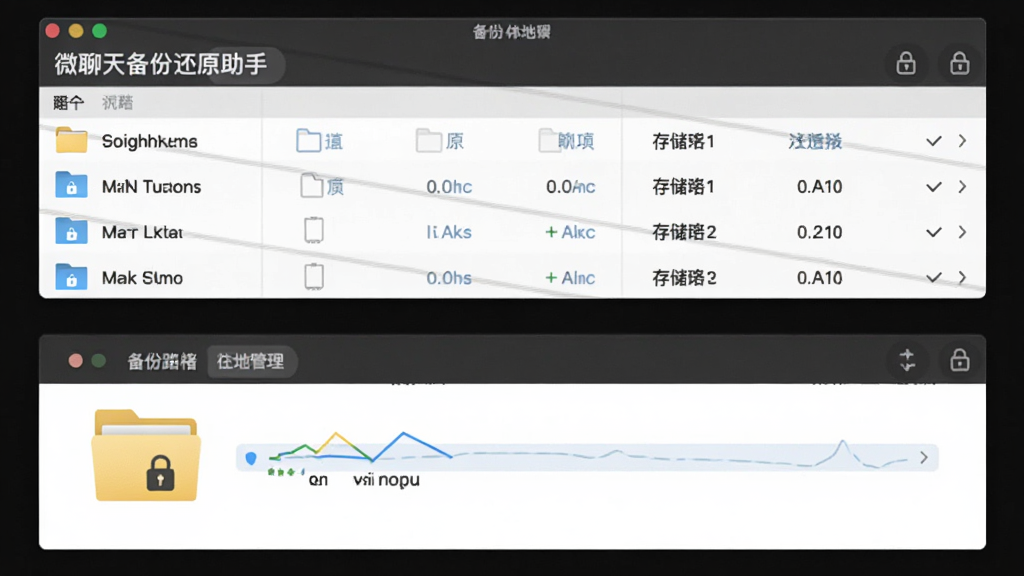This screenshot has height=576, width=1024.
Task: Click the phone device icon in Mak Slmo row
Action: pyautogui.click(x=314, y=277)
